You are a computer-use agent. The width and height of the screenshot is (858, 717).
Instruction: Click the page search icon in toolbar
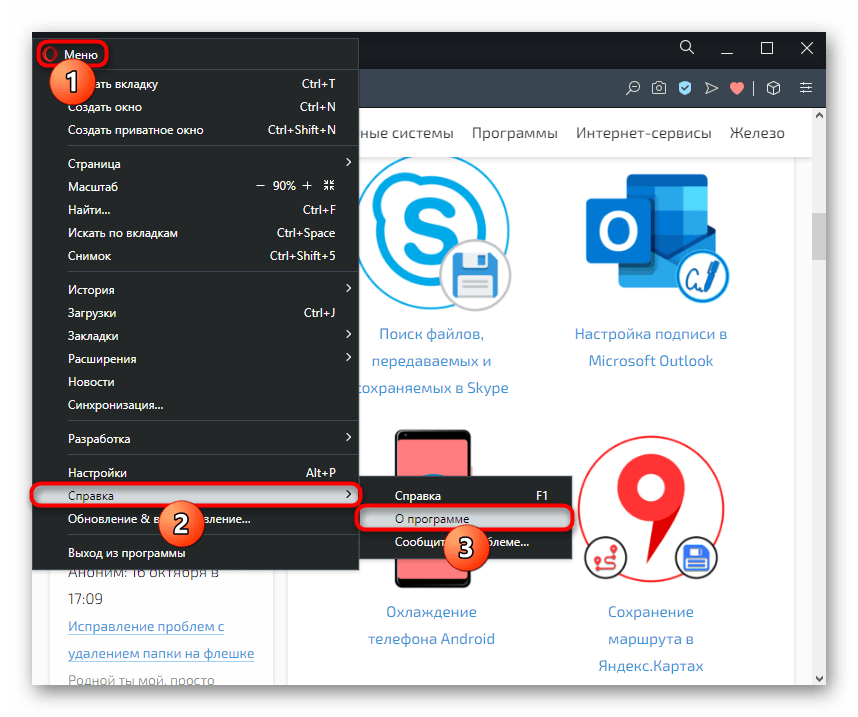[x=633, y=88]
